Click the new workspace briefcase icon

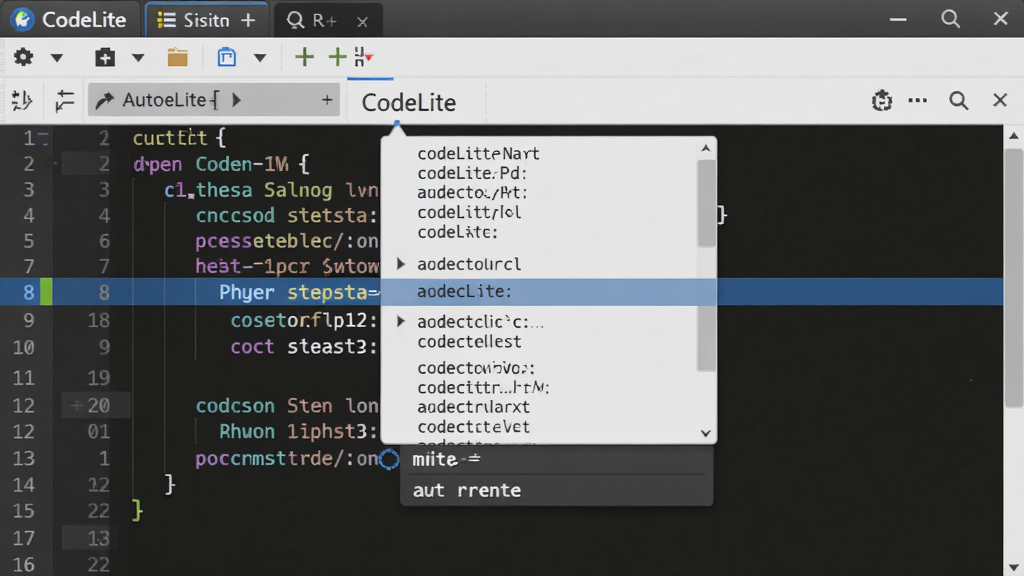pos(104,57)
